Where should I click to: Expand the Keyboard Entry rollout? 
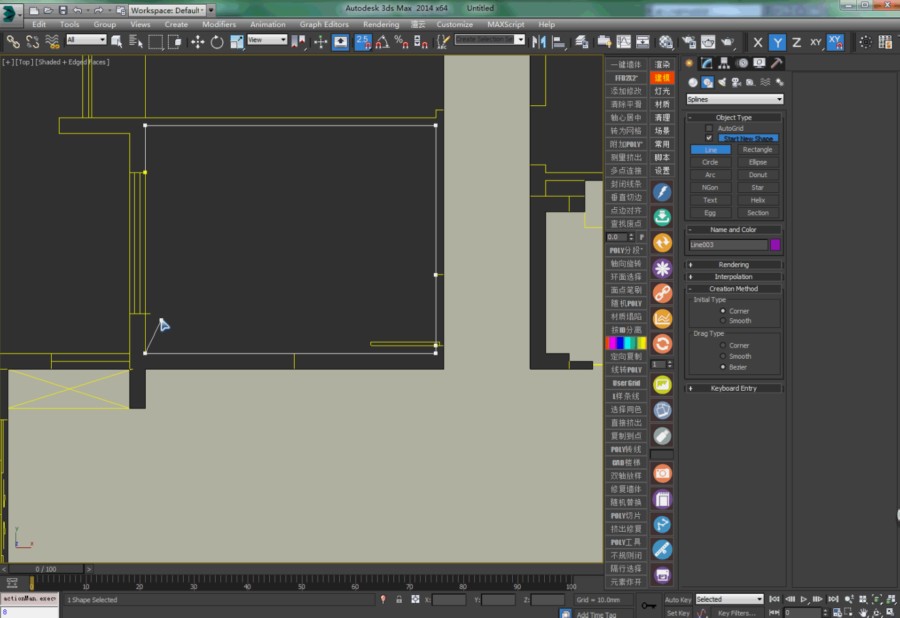(734, 388)
